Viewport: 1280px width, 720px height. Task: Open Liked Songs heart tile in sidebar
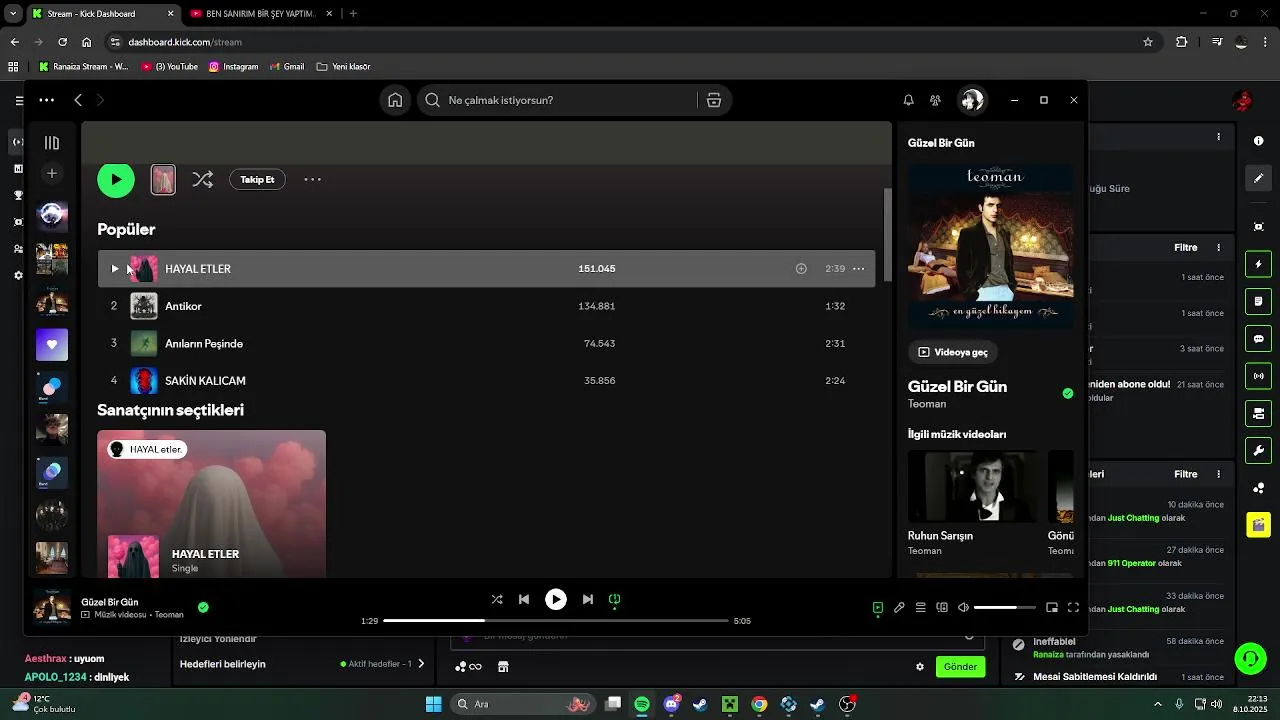click(x=52, y=344)
